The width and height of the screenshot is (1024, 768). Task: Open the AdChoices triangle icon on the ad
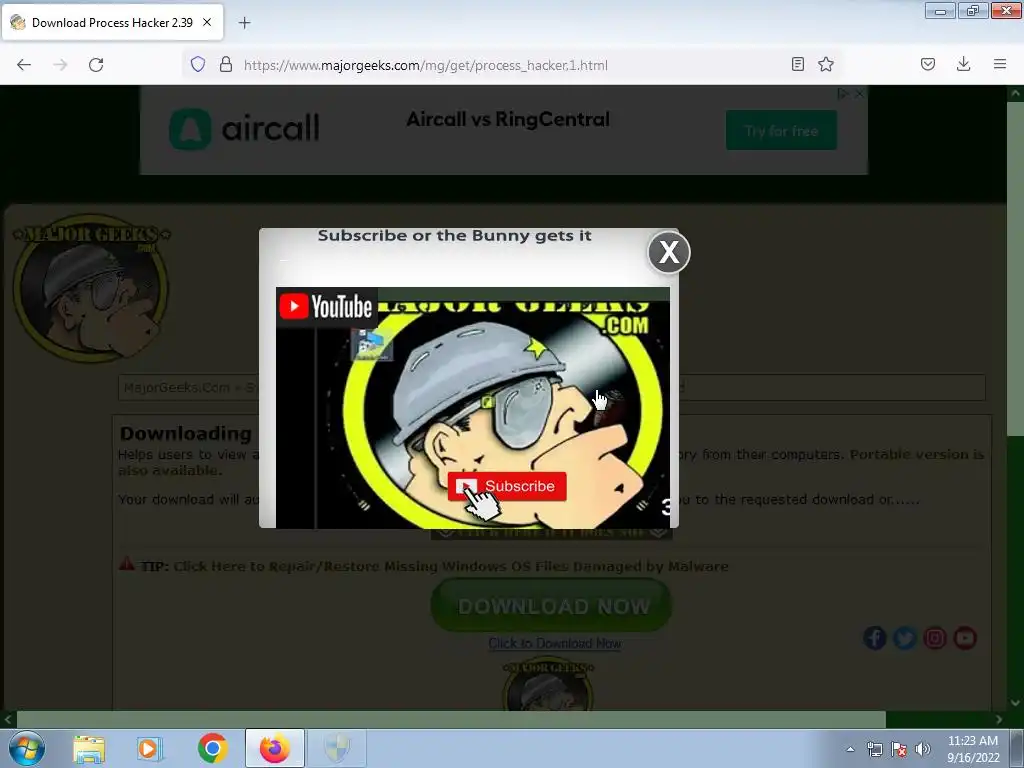843,94
